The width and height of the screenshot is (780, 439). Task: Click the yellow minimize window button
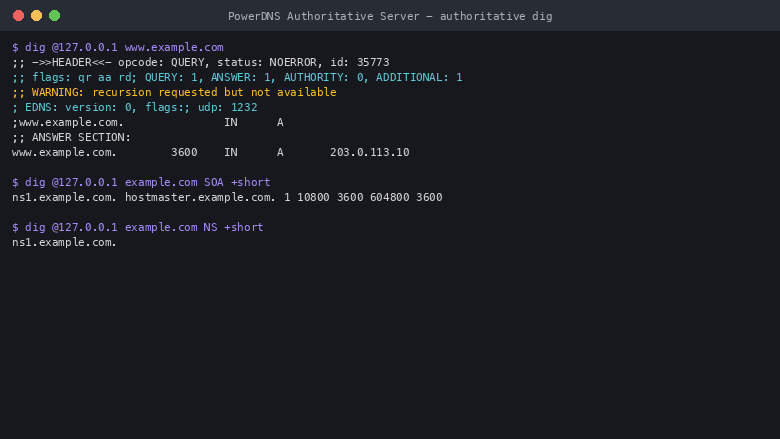36,16
